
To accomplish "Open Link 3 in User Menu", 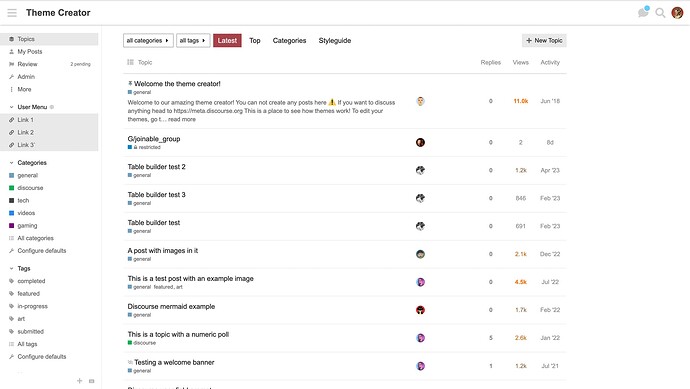I will [49, 145].
